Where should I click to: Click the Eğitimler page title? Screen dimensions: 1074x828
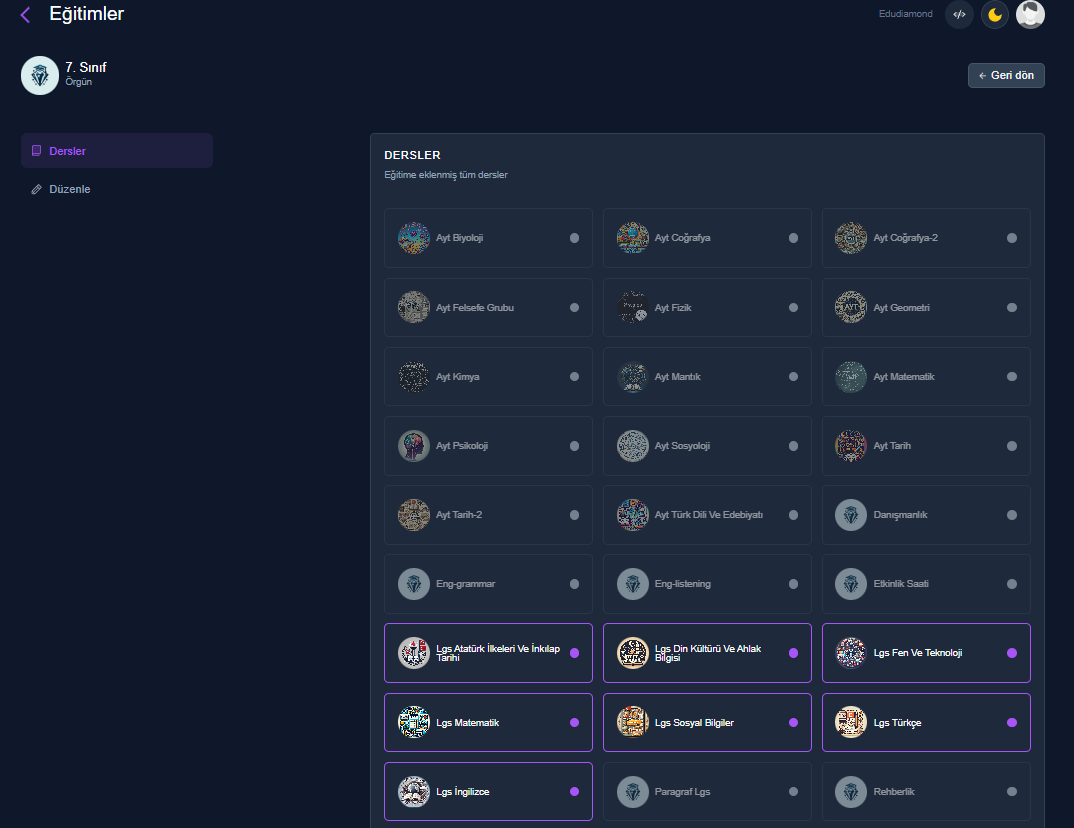pos(86,14)
